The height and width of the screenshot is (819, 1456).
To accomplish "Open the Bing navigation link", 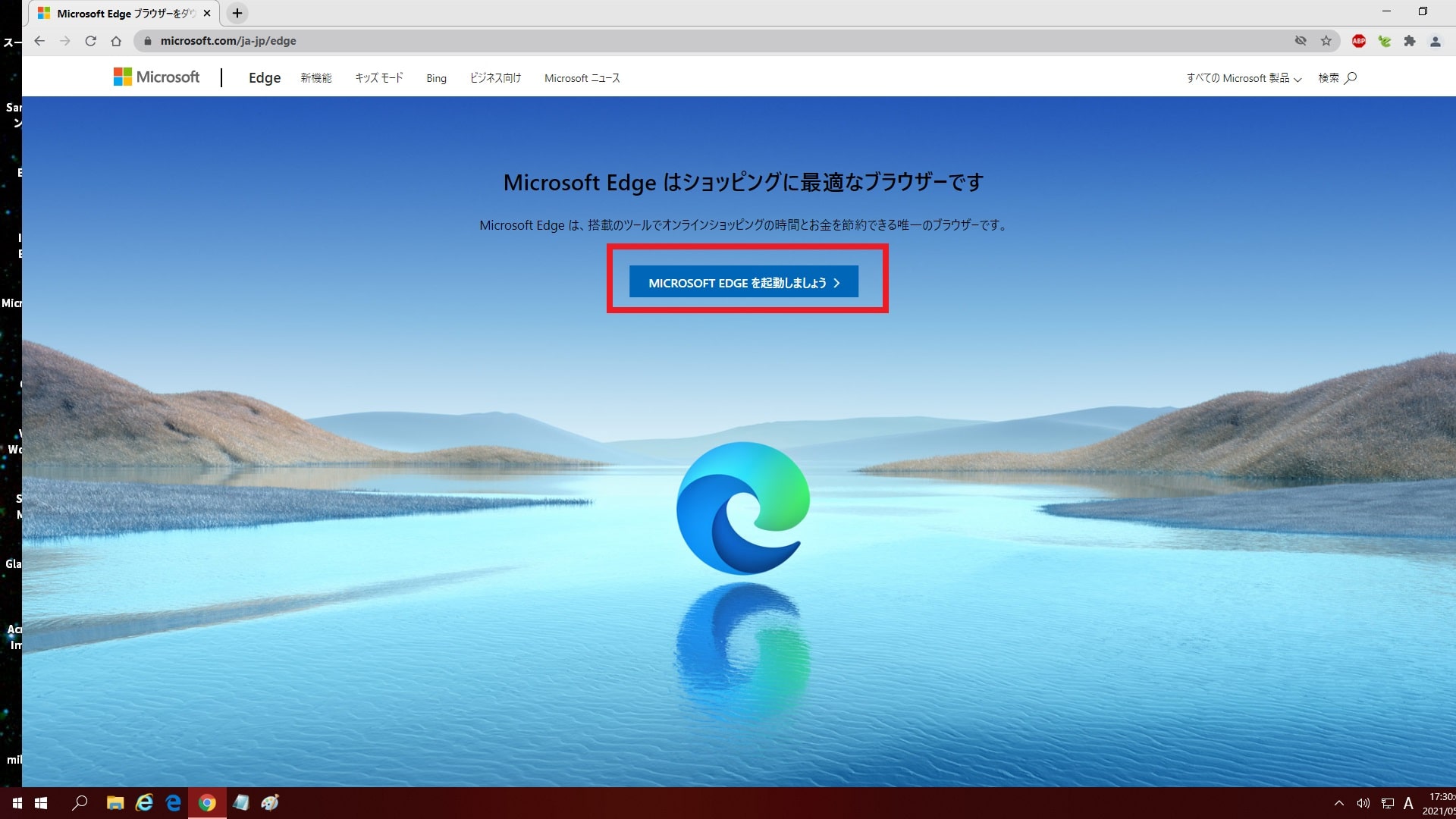I will point(436,78).
